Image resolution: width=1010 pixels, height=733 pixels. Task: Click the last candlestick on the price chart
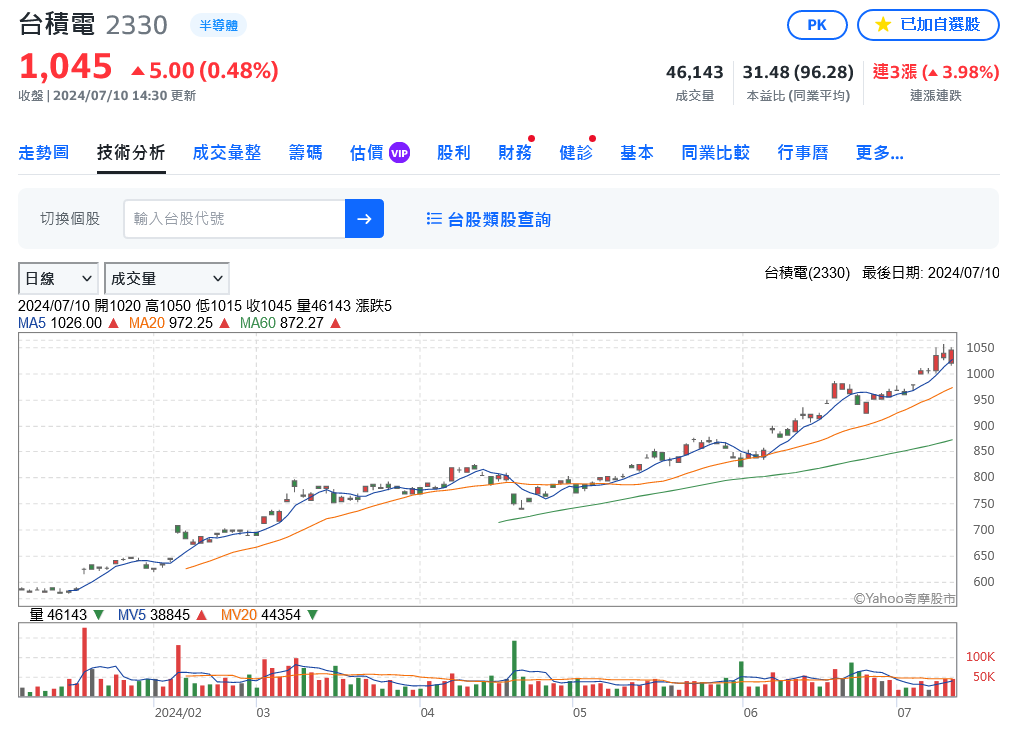tap(951, 356)
